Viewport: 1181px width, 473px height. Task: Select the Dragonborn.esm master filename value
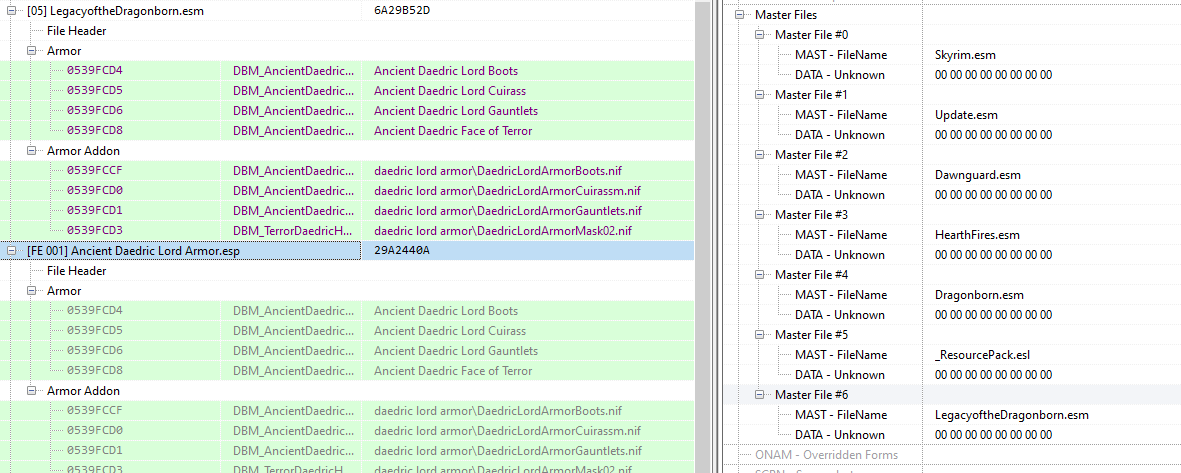pyautogui.click(x=978, y=294)
